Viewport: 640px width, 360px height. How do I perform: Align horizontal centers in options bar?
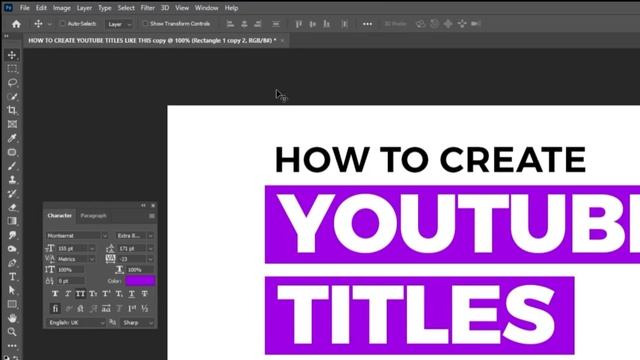tap(244, 24)
